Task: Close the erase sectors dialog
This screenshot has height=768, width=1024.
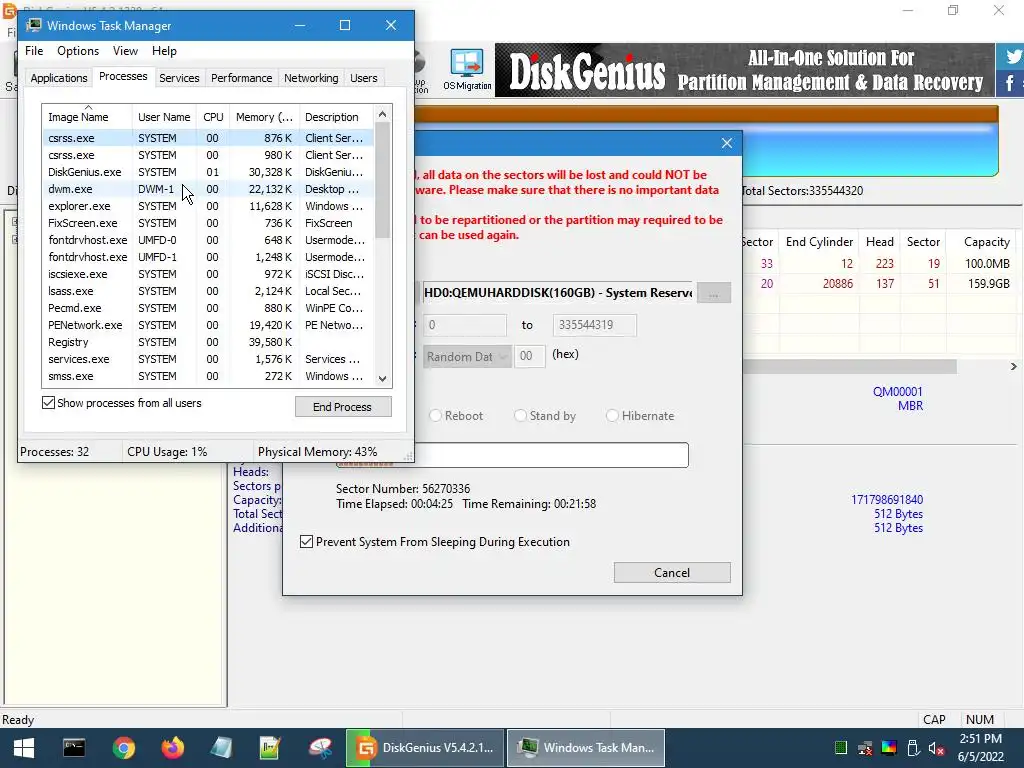Action: pos(727,143)
